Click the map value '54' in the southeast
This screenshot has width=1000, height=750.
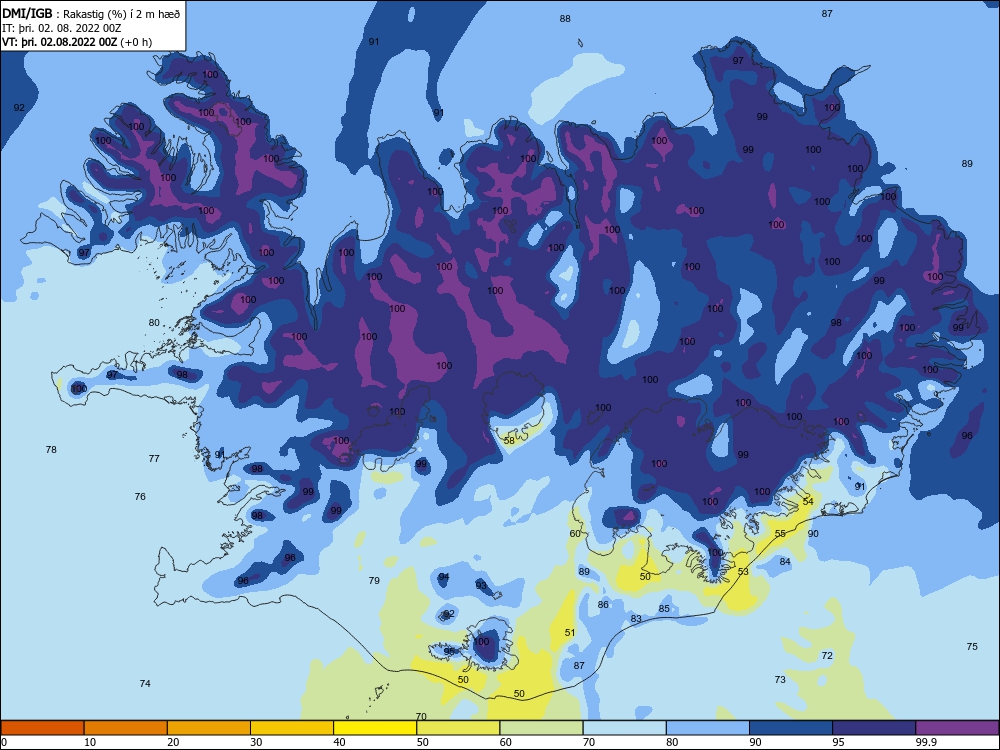(808, 501)
